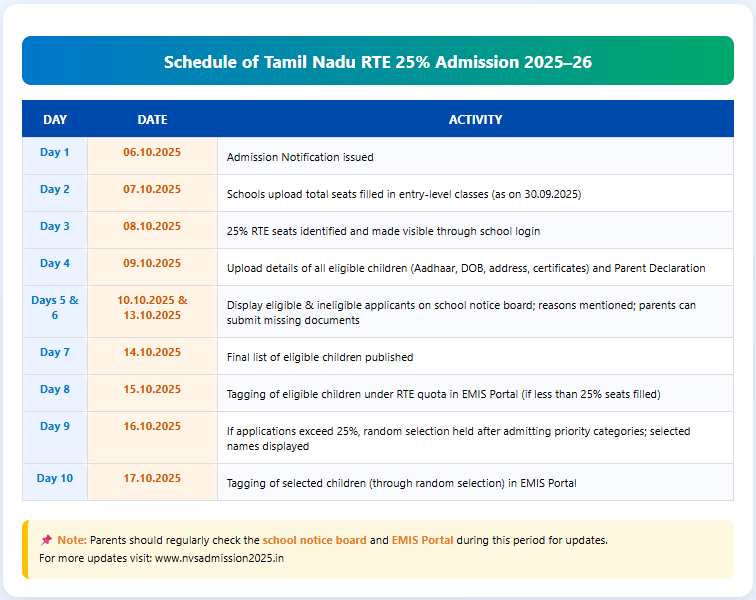Click the '10.10.2025 & 13.10.2025' date cell
This screenshot has width=756, height=600.
click(x=152, y=307)
